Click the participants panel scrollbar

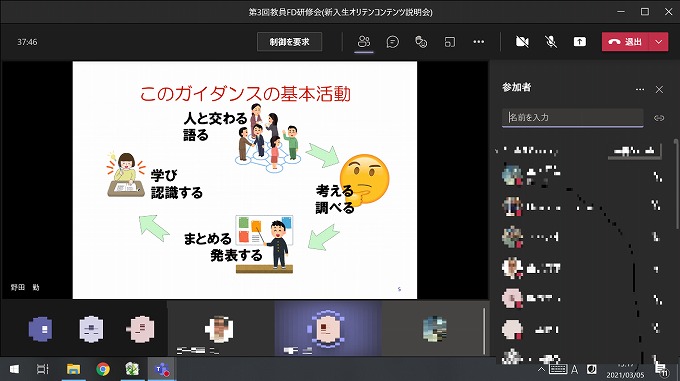(x=676, y=184)
